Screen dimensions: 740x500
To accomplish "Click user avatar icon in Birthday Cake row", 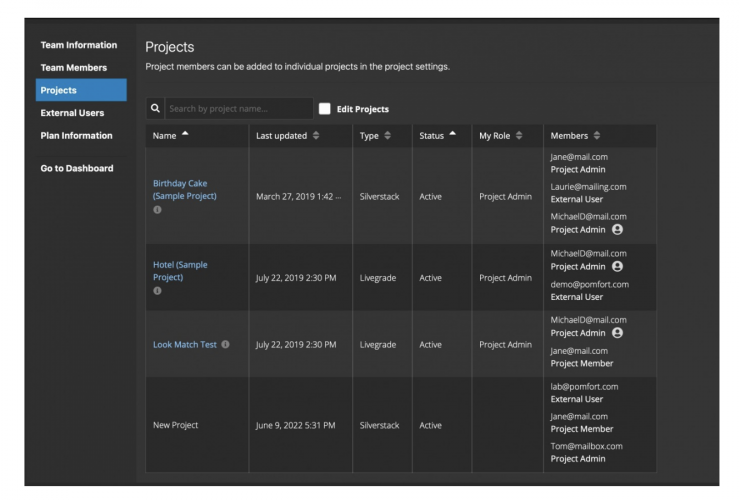I will pos(617,229).
